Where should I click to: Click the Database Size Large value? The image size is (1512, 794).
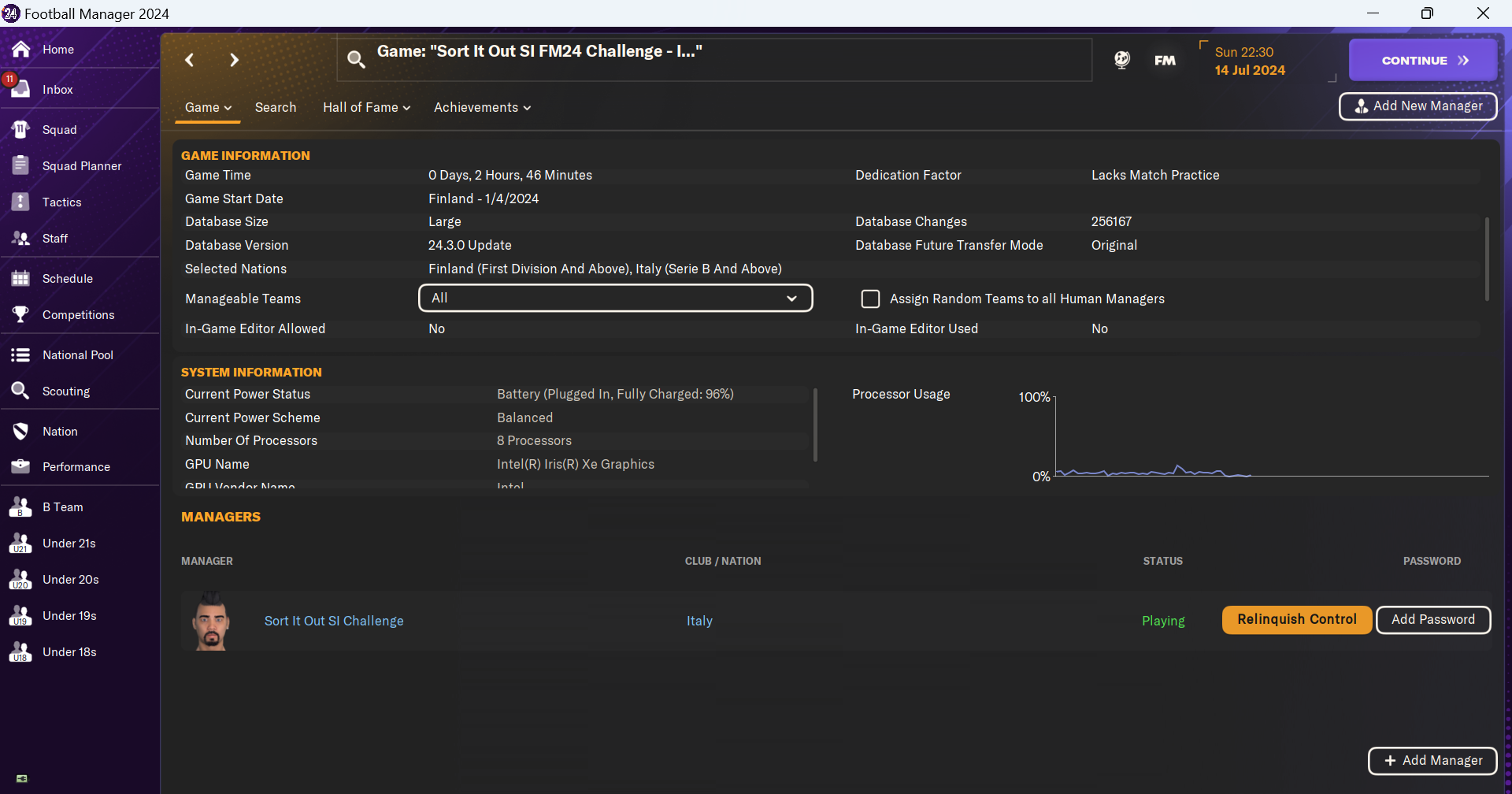click(x=445, y=221)
